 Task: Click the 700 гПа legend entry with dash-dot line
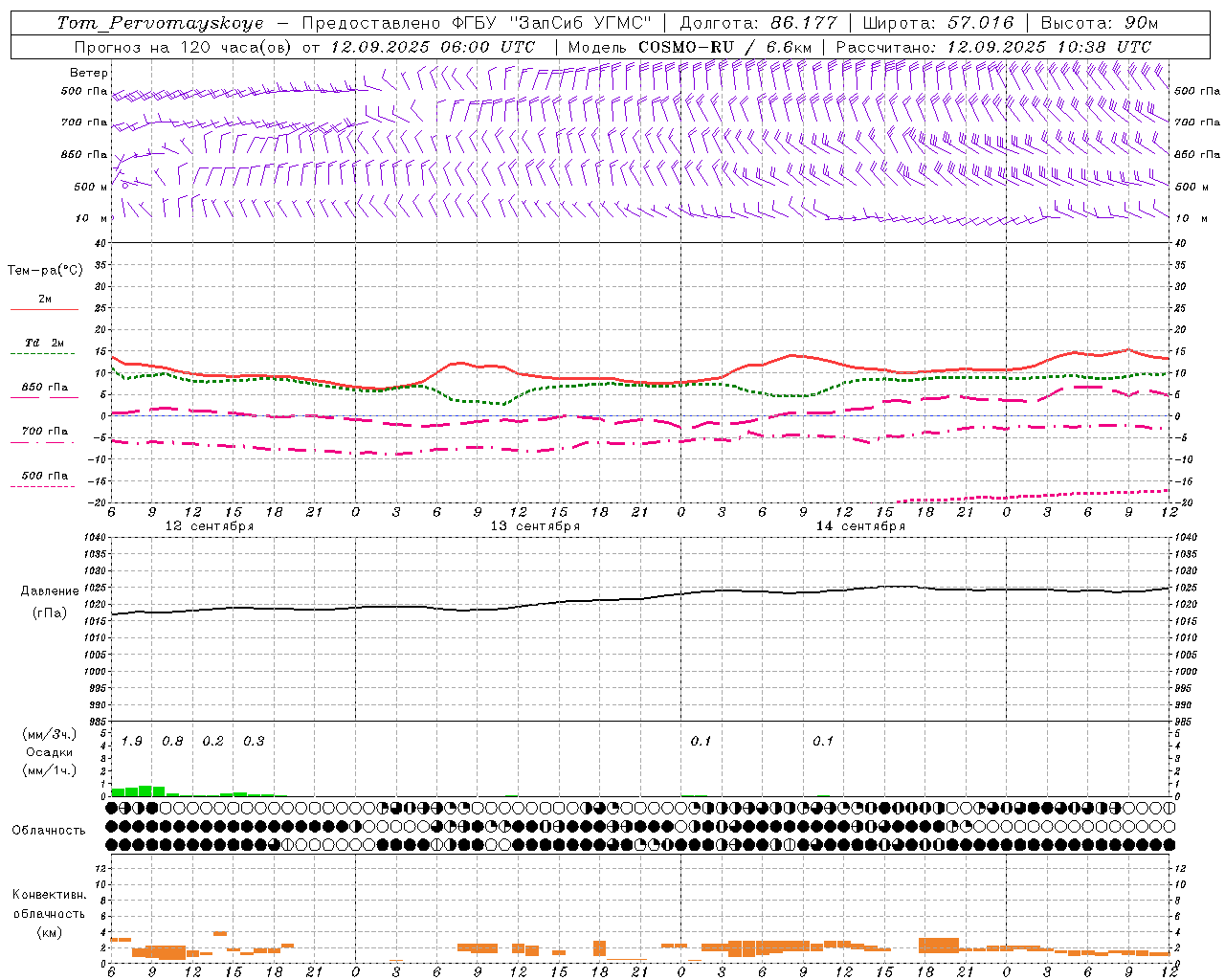click(x=45, y=431)
